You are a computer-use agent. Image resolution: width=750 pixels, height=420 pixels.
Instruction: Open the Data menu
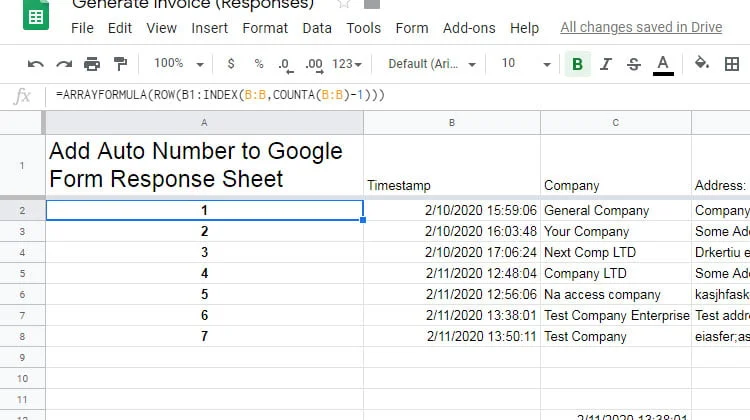click(x=317, y=28)
